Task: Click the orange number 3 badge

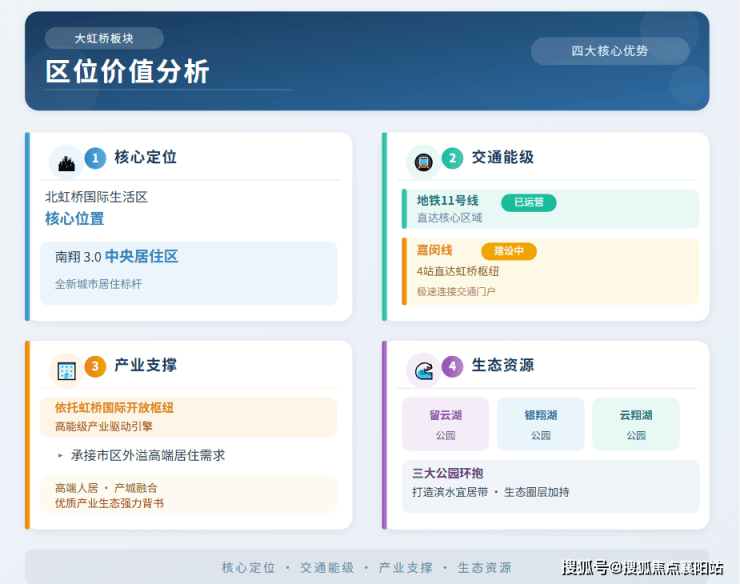Action: [x=95, y=366]
